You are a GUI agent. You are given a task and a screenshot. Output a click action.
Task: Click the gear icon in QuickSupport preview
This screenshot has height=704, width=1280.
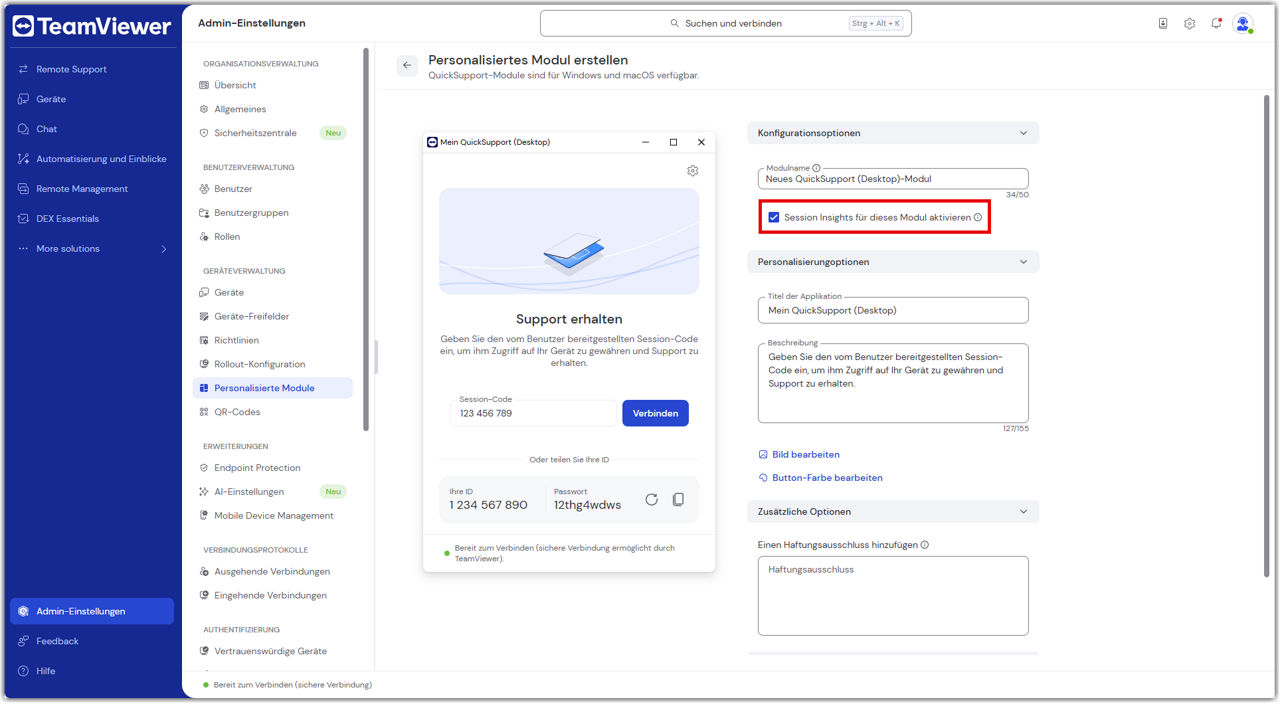tap(693, 171)
